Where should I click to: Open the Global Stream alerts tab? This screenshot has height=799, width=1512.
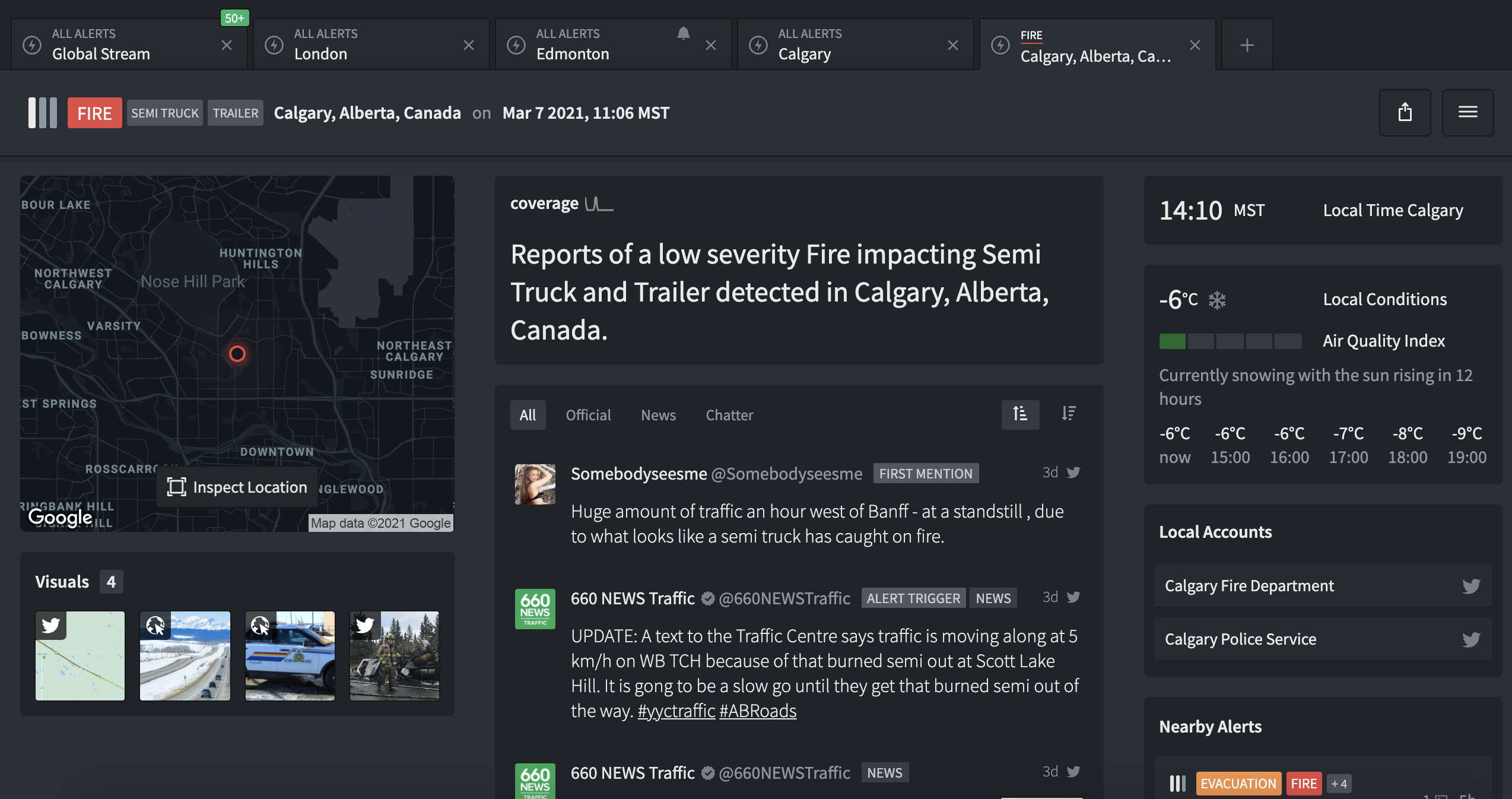click(x=129, y=45)
